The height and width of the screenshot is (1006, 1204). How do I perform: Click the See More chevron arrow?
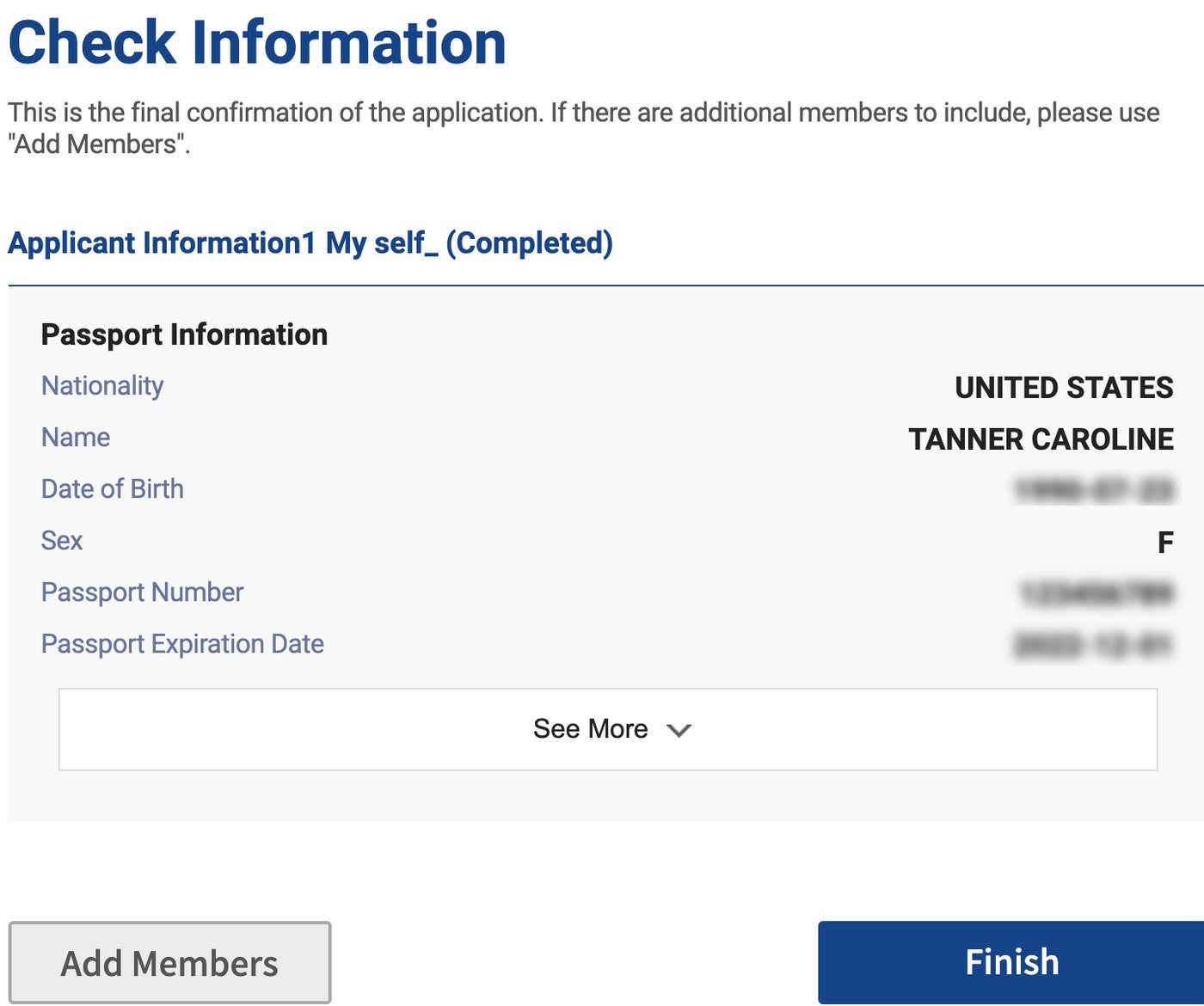click(679, 730)
